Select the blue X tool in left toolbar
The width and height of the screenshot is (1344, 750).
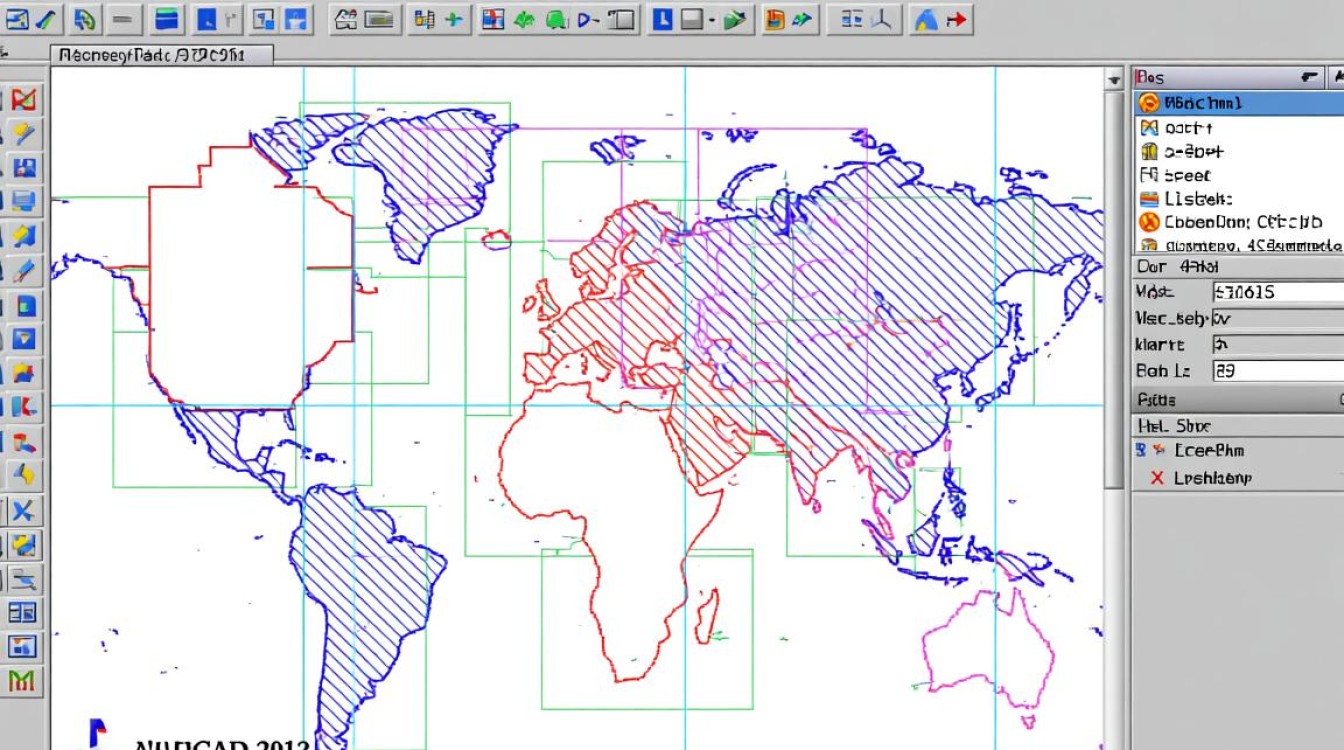click(x=22, y=511)
